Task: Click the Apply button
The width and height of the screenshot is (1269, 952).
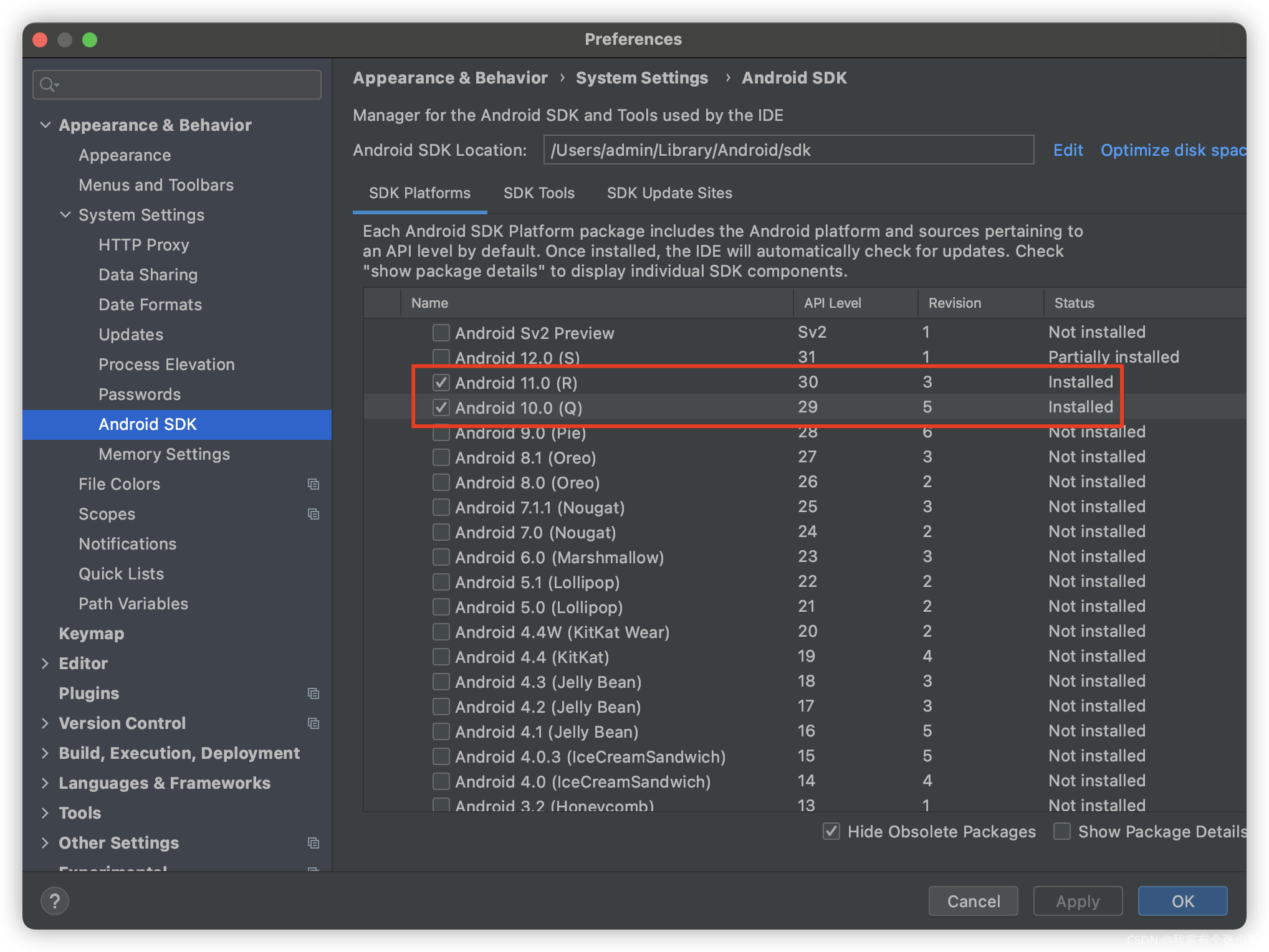Action: coord(1078,900)
